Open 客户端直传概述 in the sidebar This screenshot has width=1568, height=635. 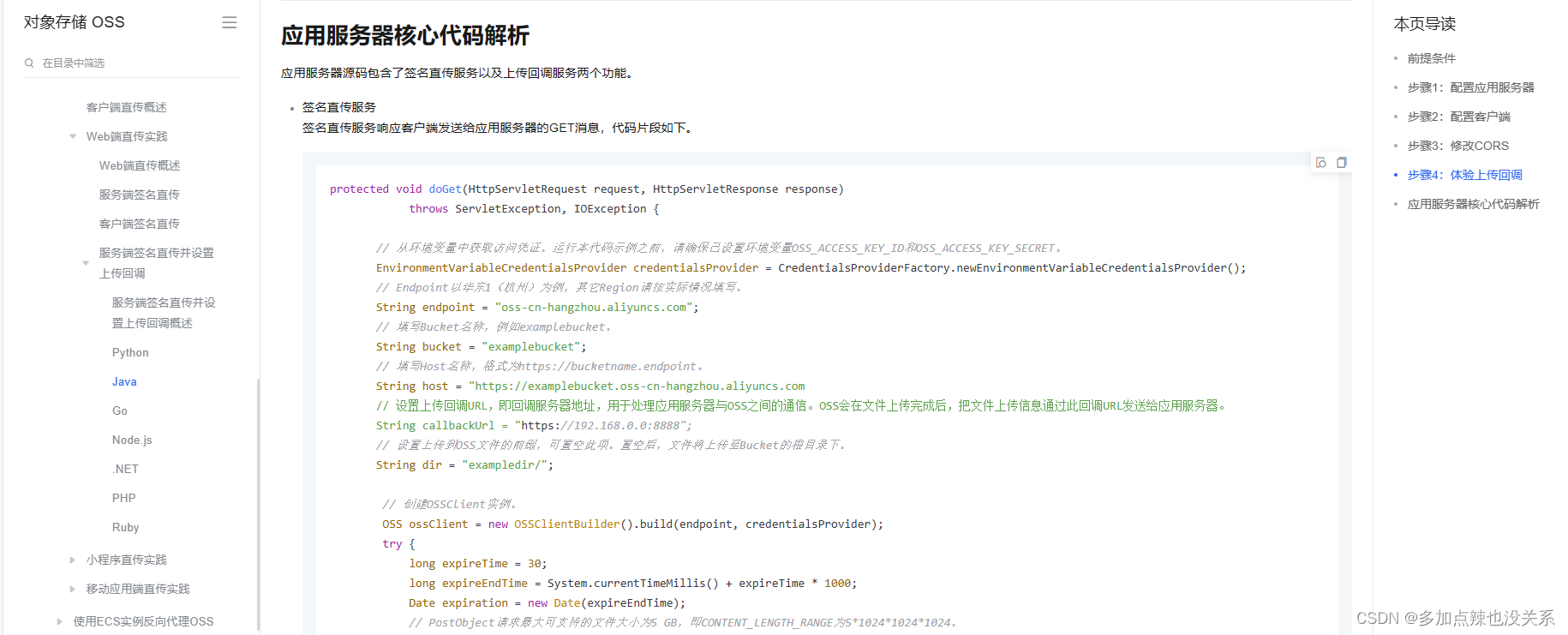pos(127,107)
